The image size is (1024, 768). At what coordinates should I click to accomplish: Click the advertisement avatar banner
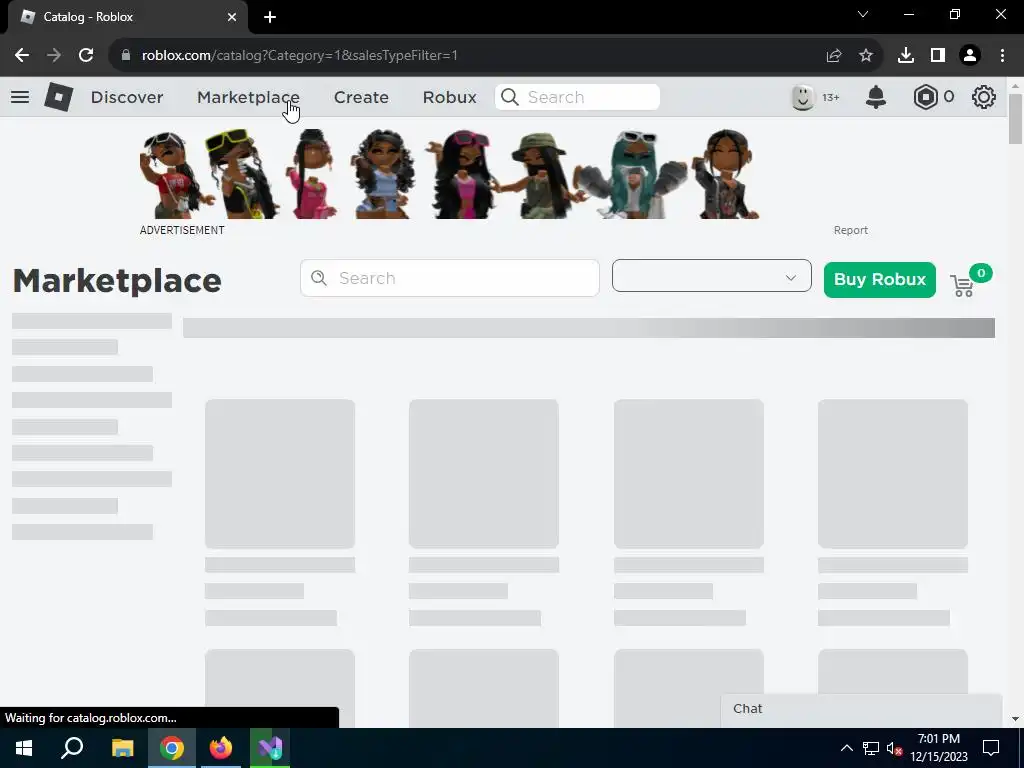[x=450, y=174]
